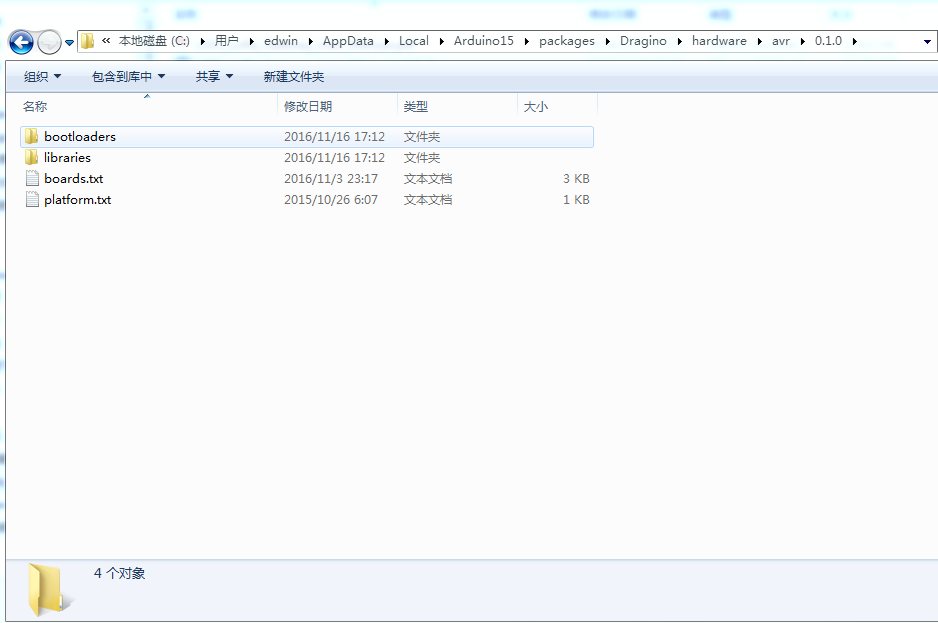The width and height of the screenshot is (938, 623).
Task: Click the folder icon in address bar
Action: click(87, 41)
